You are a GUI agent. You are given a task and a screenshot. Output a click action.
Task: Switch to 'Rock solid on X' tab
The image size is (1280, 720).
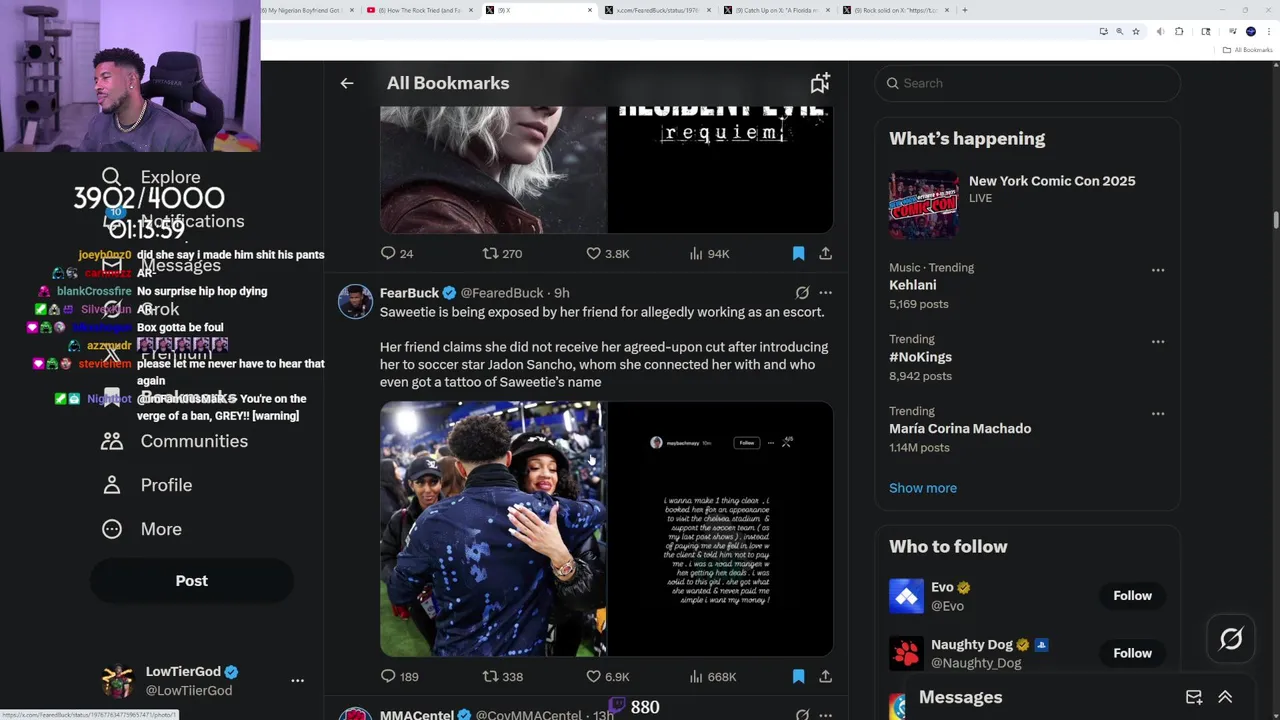coord(895,10)
